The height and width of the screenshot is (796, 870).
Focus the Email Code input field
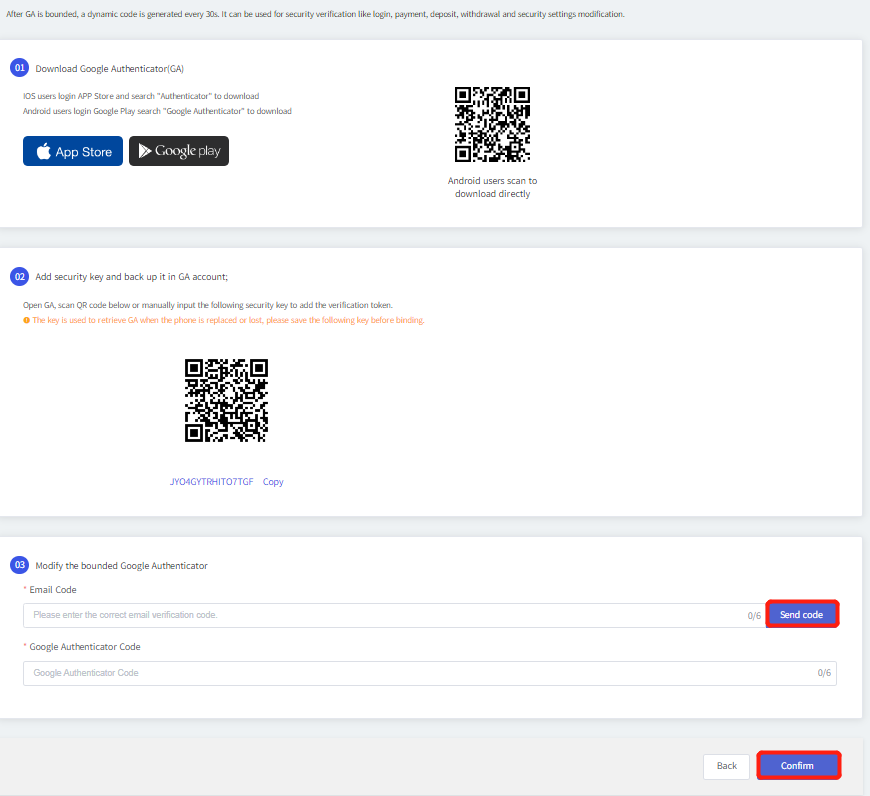tap(394, 615)
